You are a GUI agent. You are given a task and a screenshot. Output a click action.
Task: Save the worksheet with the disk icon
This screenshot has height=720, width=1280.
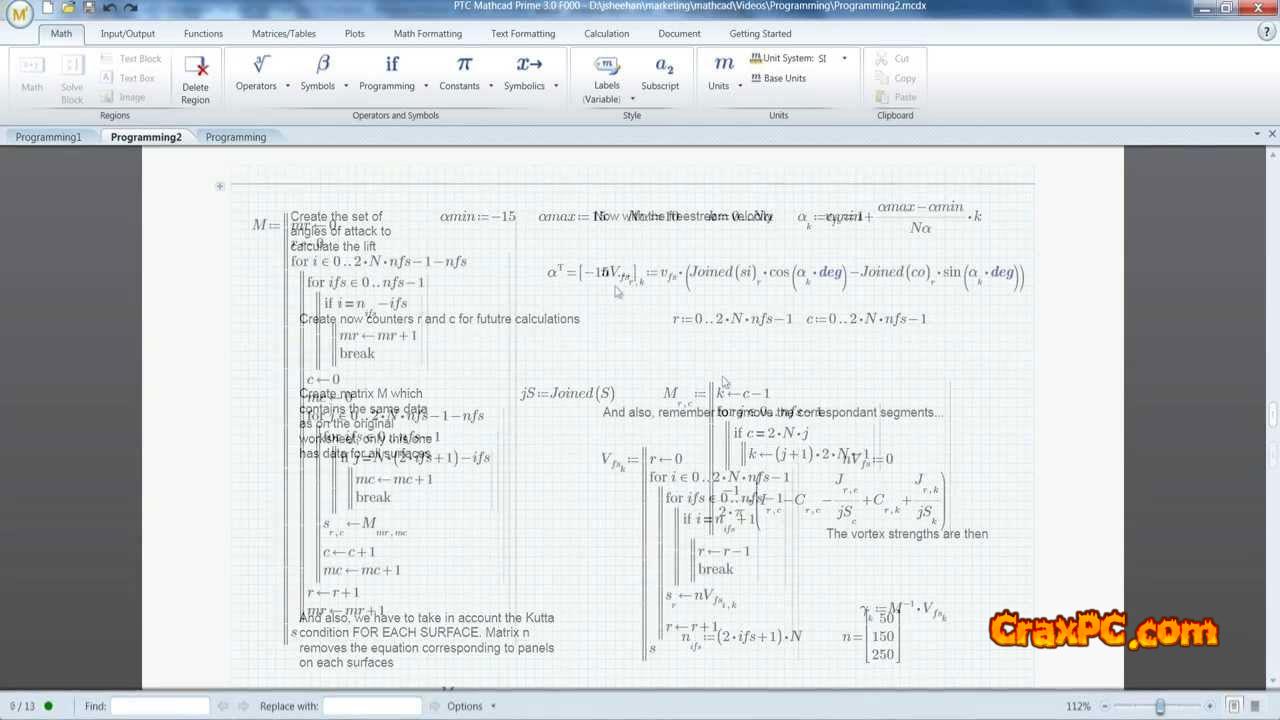pos(89,8)
